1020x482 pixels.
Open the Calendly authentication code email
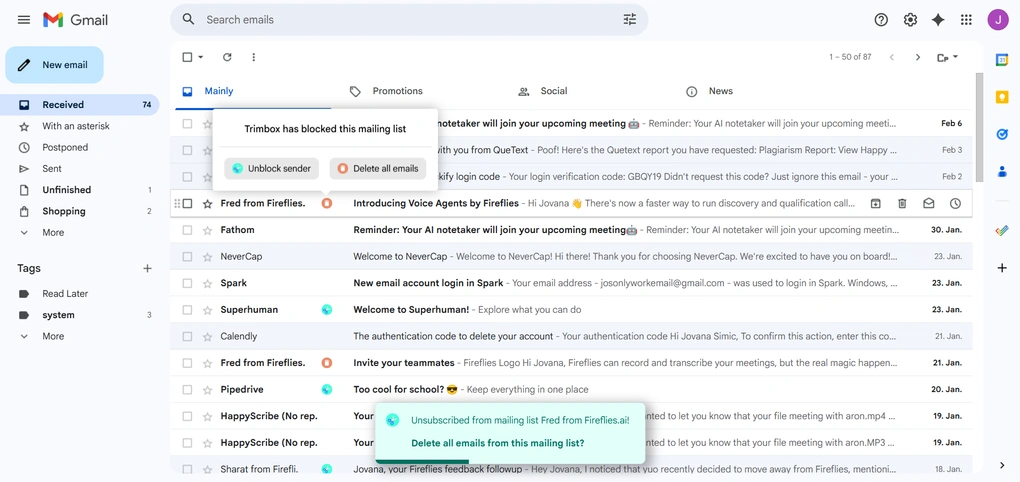[571, 336]
